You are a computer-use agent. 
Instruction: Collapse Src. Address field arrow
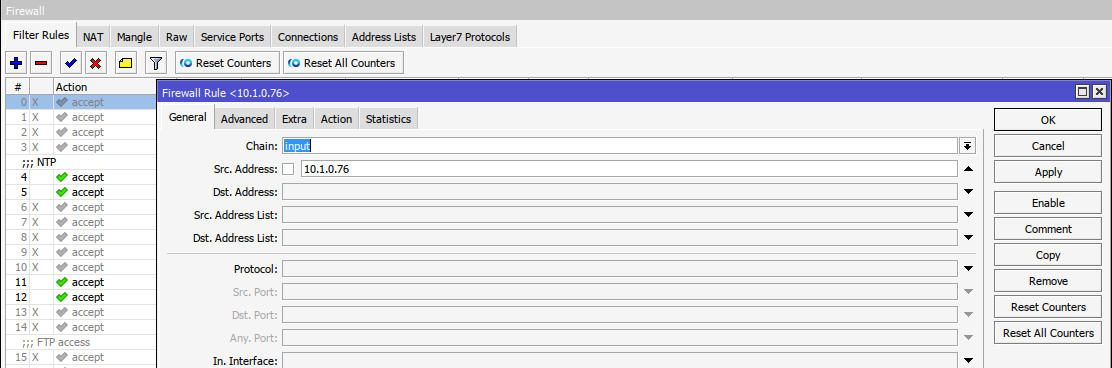pos(969,169)
